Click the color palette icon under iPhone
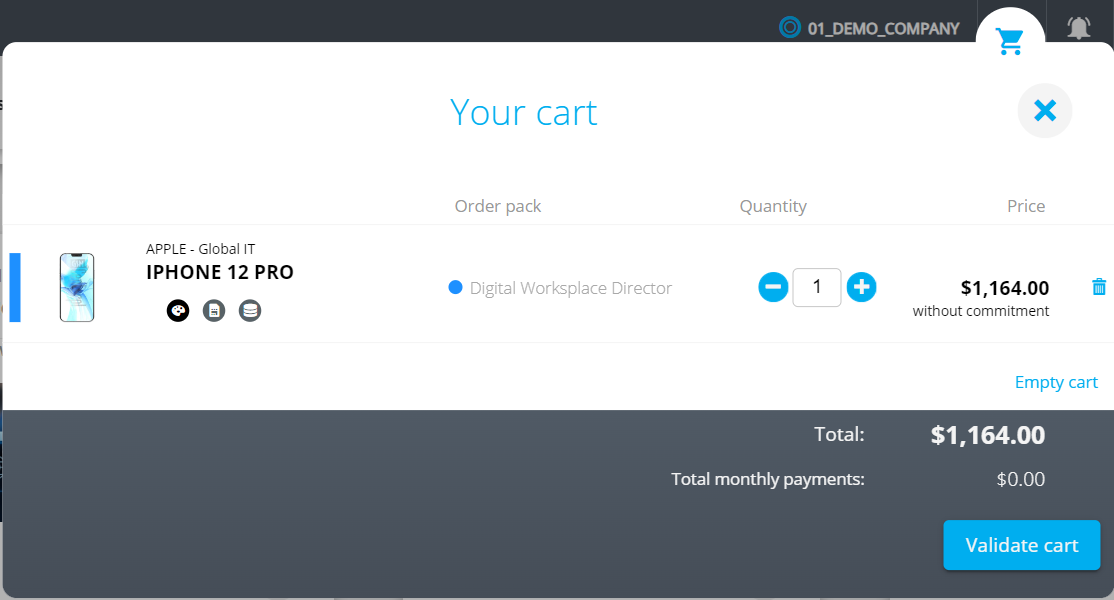This screenshot has width=1114, height=600. click(x=178, y=311)
